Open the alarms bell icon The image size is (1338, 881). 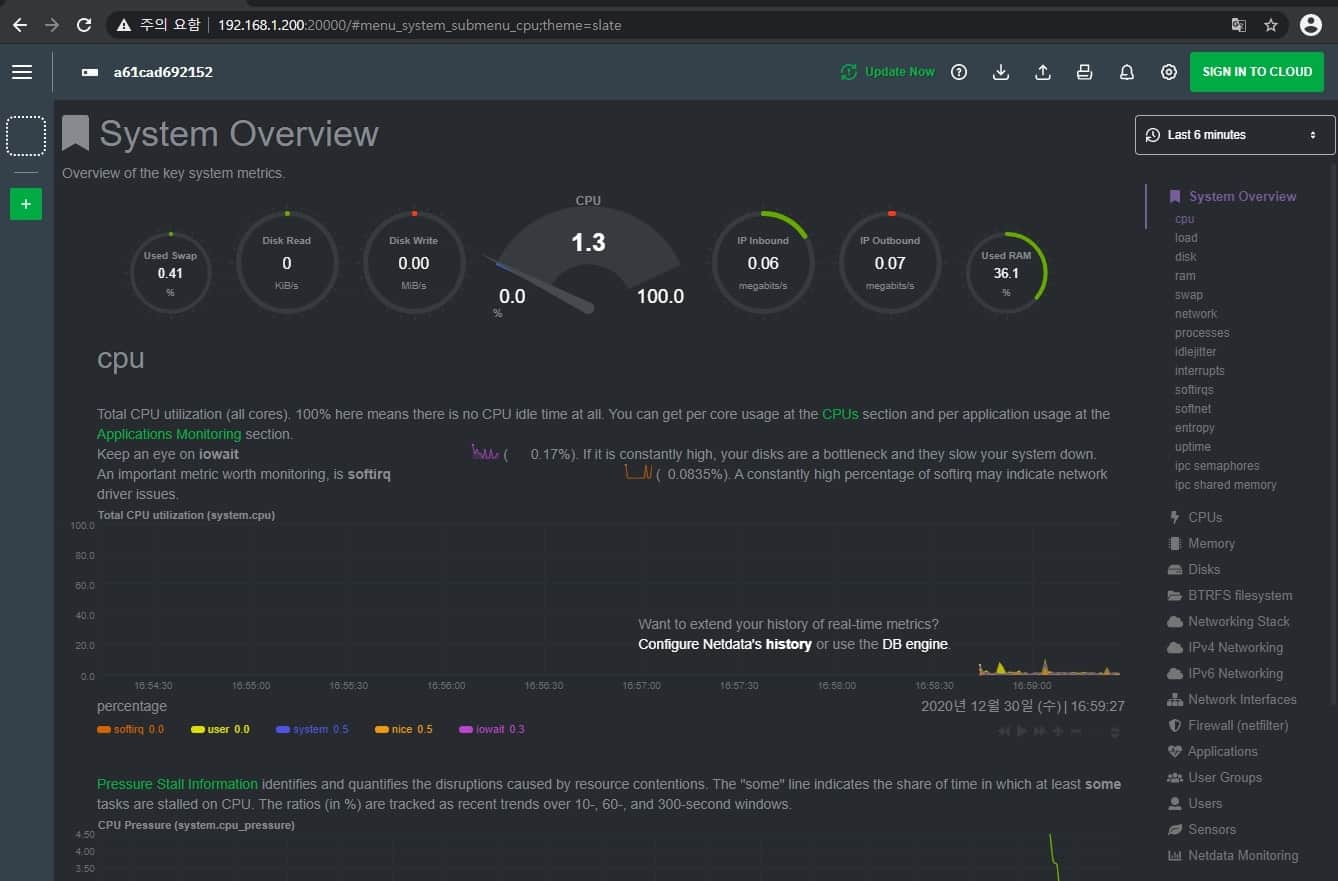1127,72
